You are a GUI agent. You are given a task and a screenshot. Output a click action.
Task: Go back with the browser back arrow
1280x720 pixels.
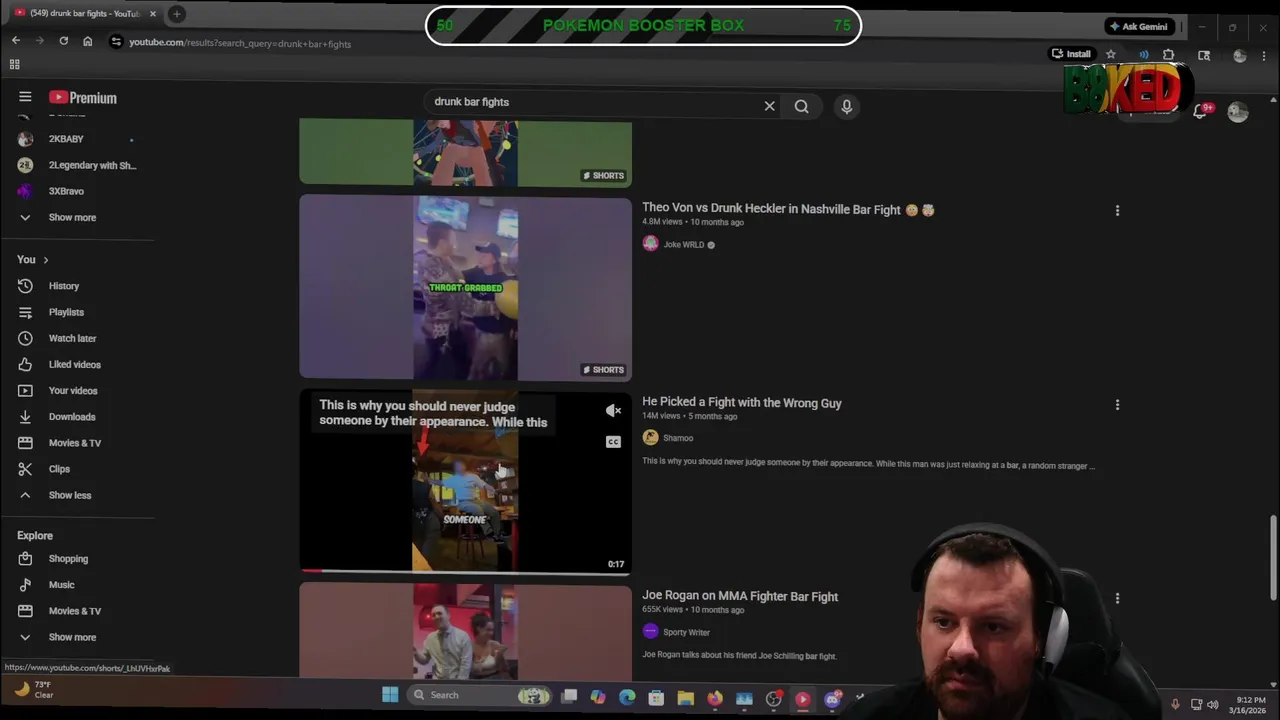pyautogui.click(x=16, y=41)
